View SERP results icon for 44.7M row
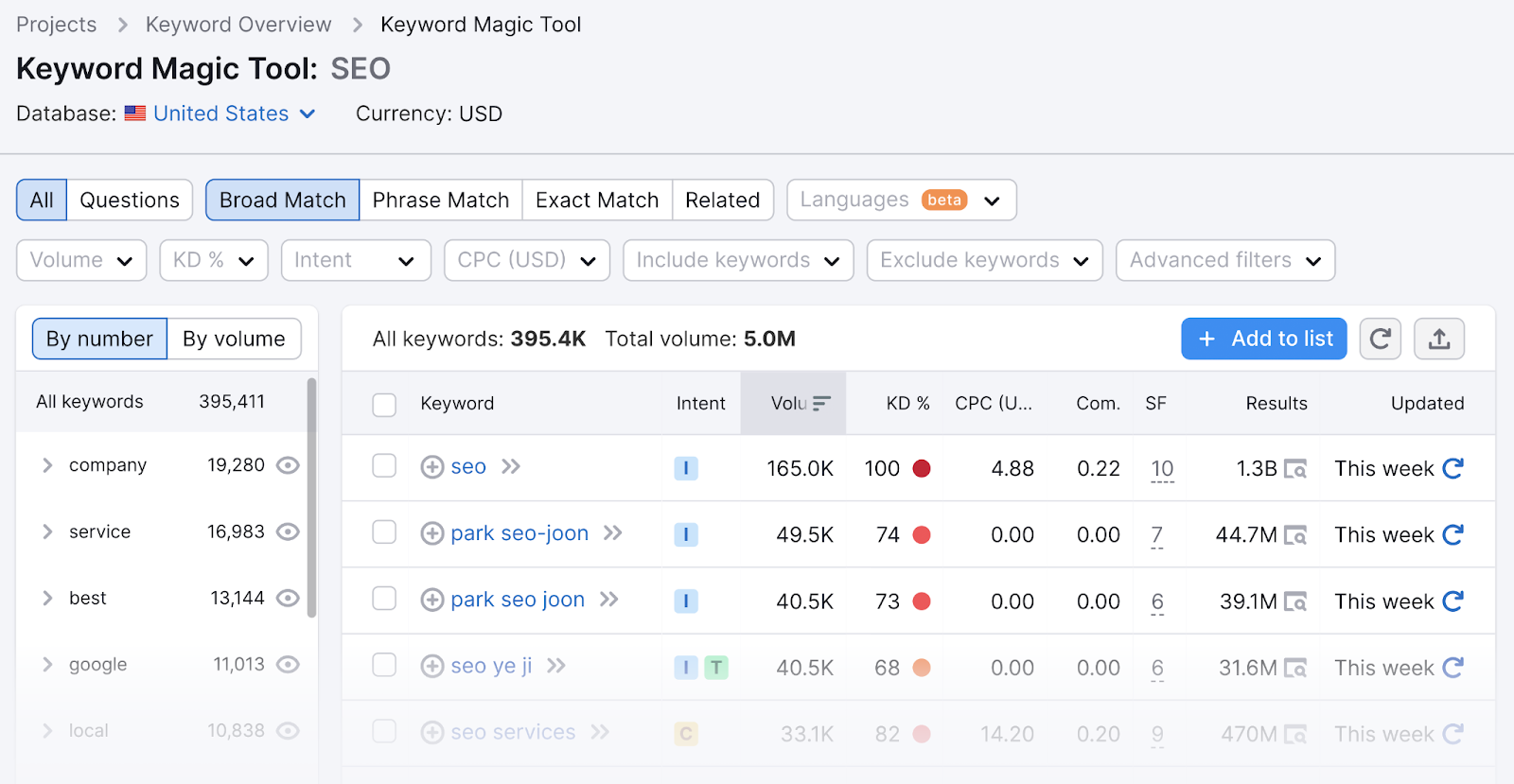 coord(1295,535)
